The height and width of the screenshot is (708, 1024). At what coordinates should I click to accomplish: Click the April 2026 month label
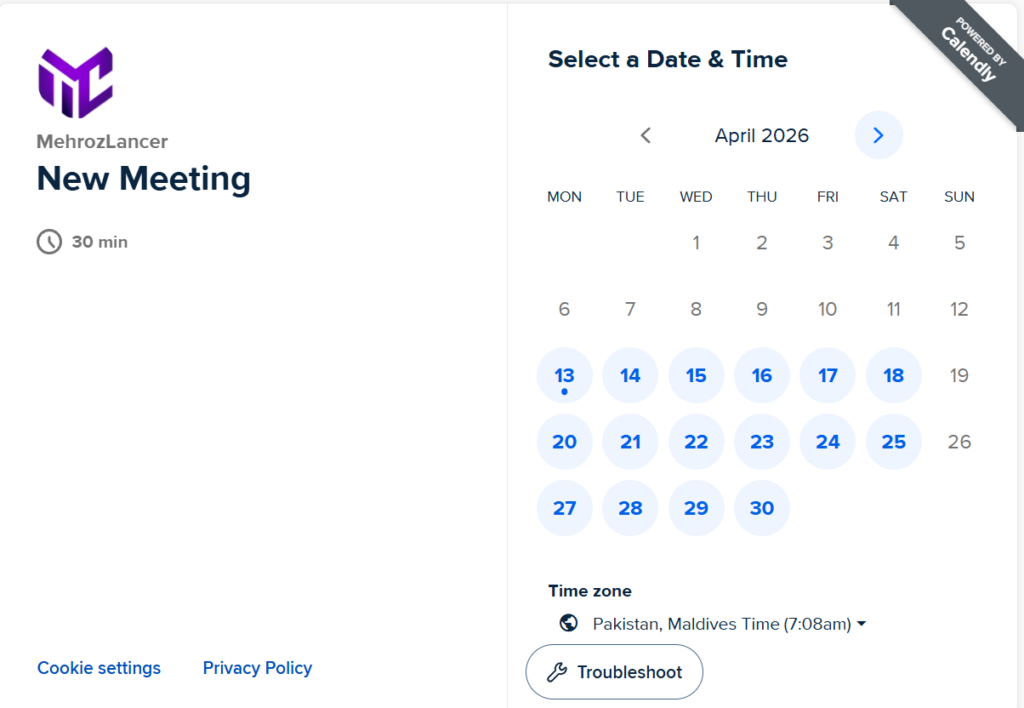pyautogui.click(x=762, y=135)
